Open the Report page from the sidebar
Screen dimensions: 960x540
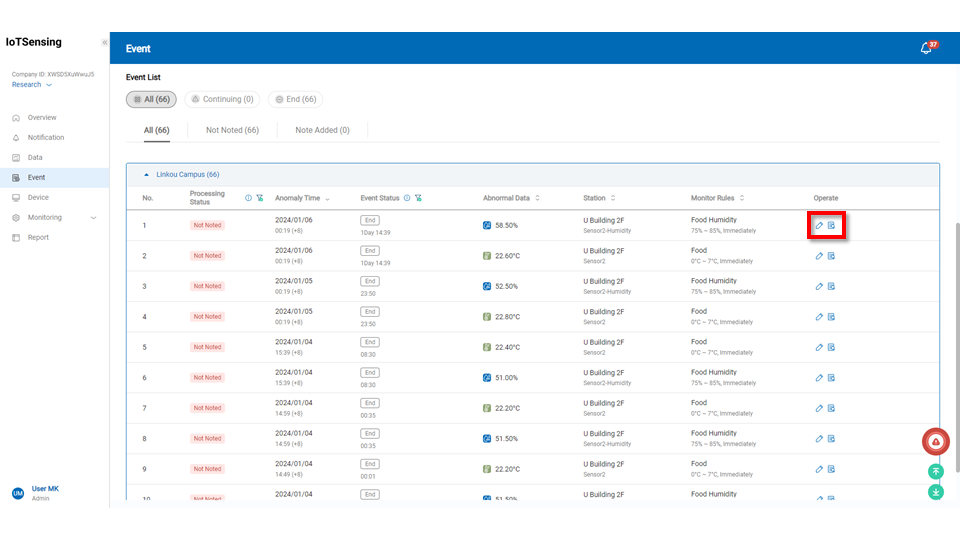click(x=38, y=237)
